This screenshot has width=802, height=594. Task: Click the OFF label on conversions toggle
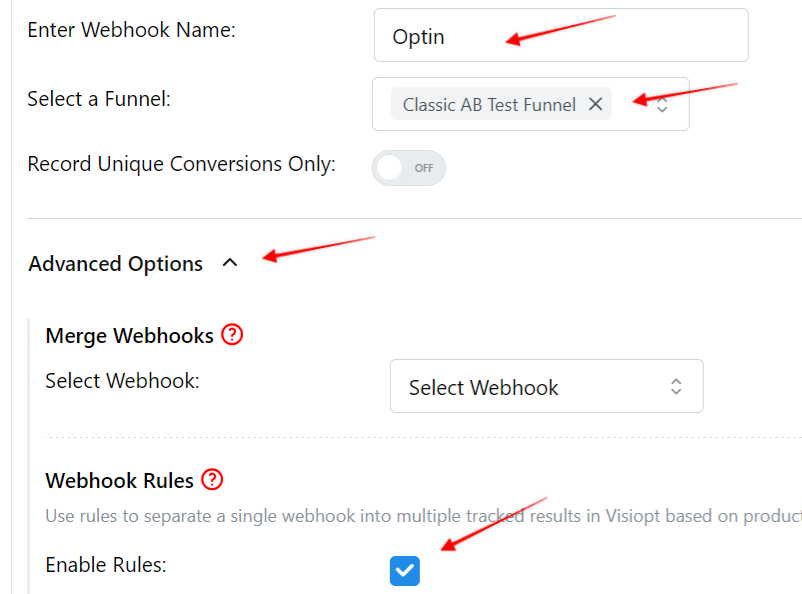(x=424, y=168)
